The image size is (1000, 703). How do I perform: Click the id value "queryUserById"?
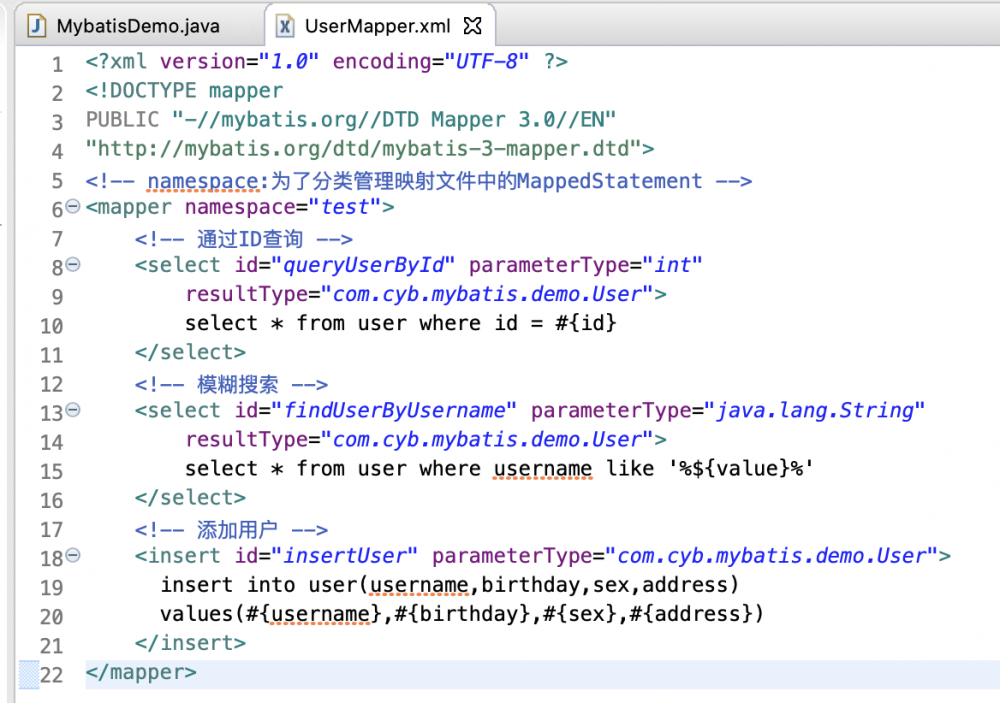(x=363, y=265)
